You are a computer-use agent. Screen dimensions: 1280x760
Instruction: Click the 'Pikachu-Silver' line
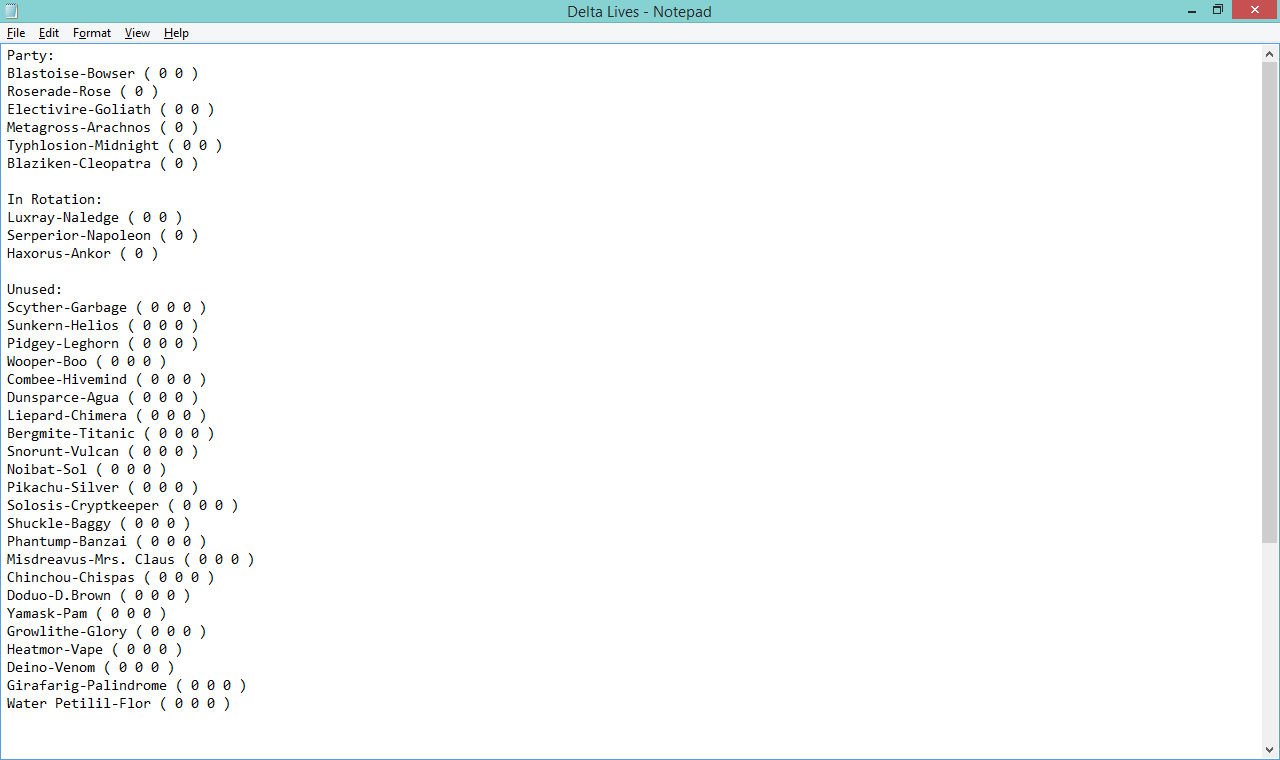click(103, 488)
